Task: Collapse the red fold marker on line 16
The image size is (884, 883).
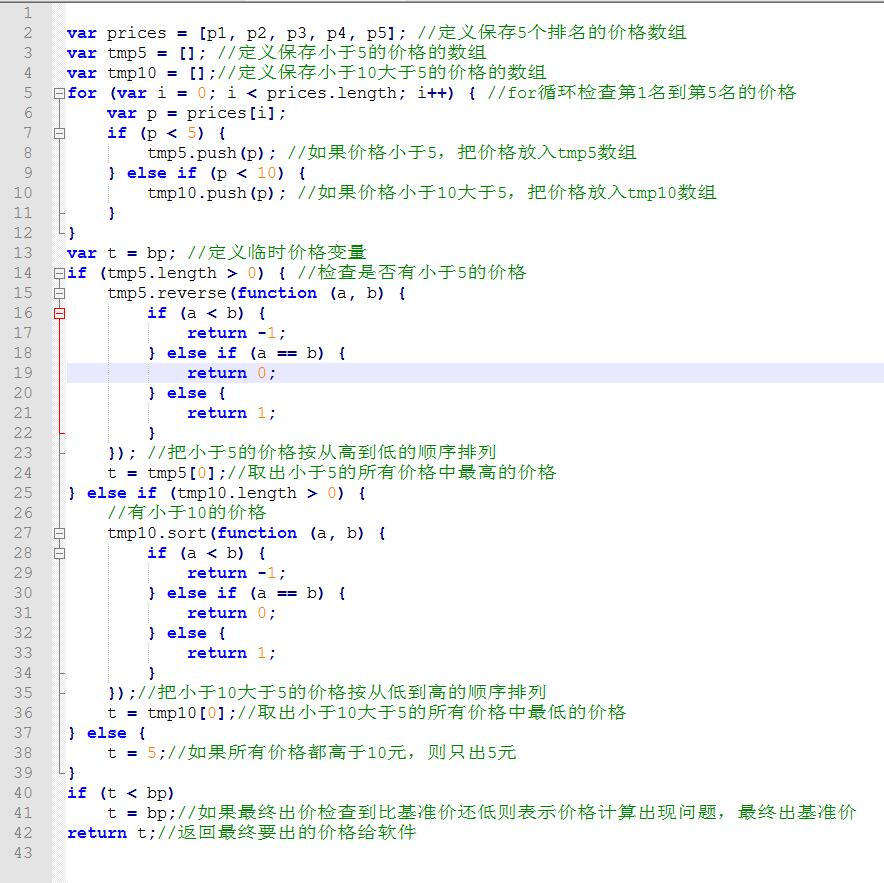Action: pos(59,314)
